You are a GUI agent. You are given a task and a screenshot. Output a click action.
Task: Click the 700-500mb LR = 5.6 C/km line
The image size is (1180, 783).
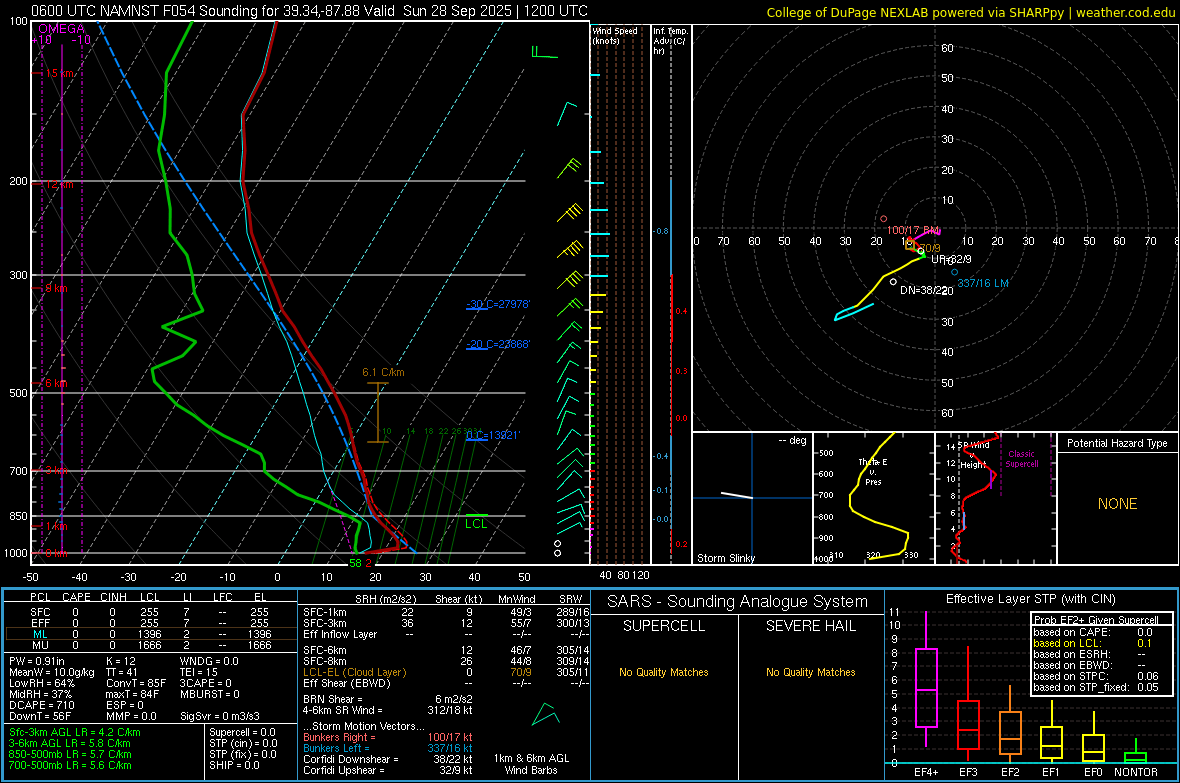[x=70, y=765]
